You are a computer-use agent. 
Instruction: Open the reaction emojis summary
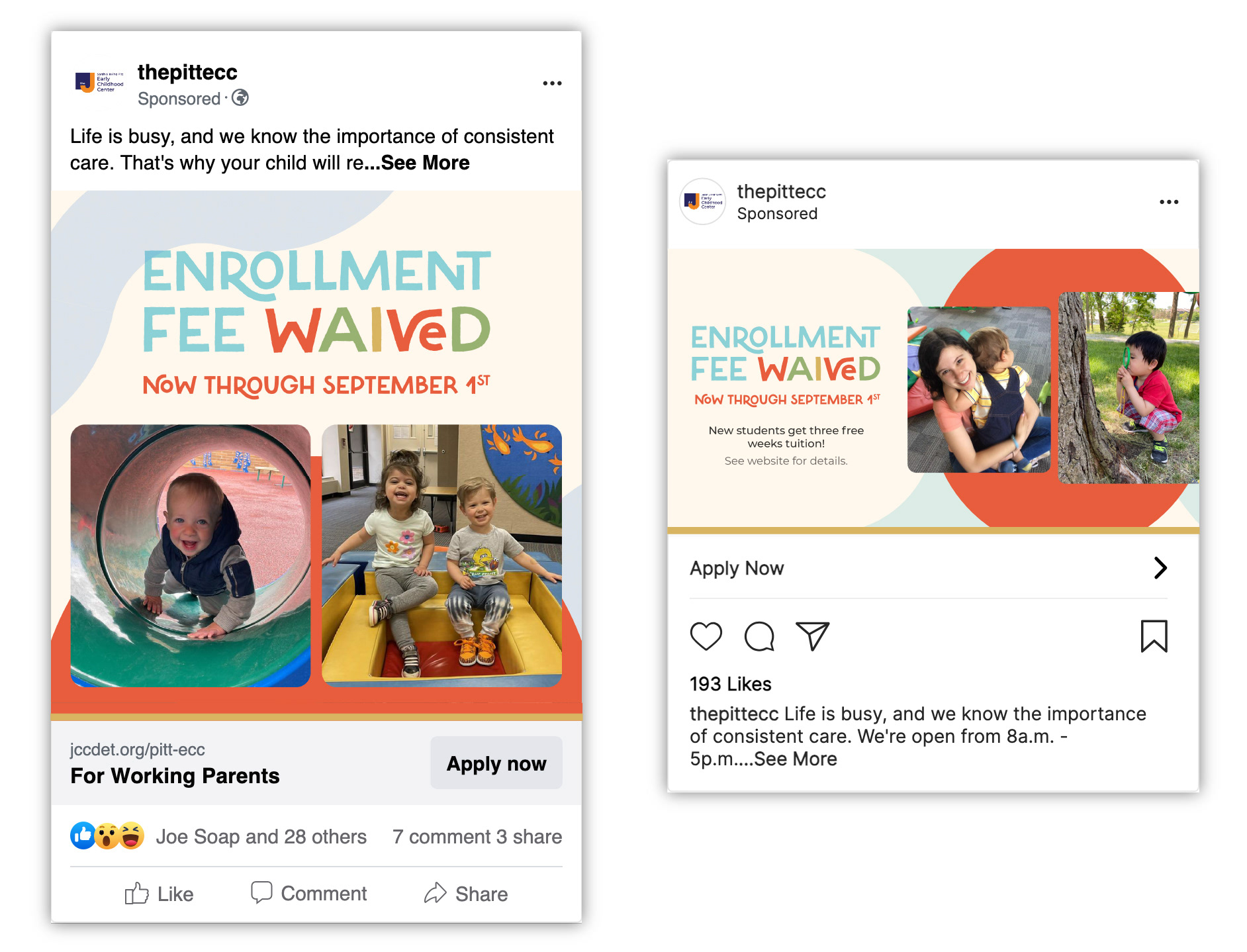pos(107,836)
